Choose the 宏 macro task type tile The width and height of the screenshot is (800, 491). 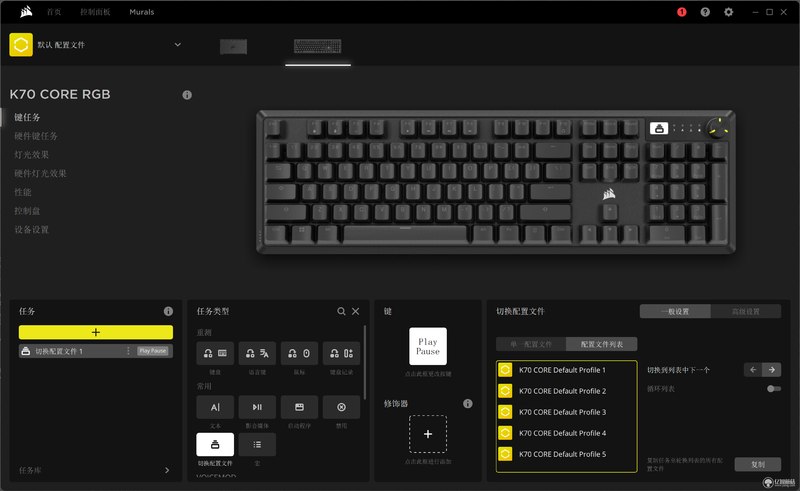point(257,445)
